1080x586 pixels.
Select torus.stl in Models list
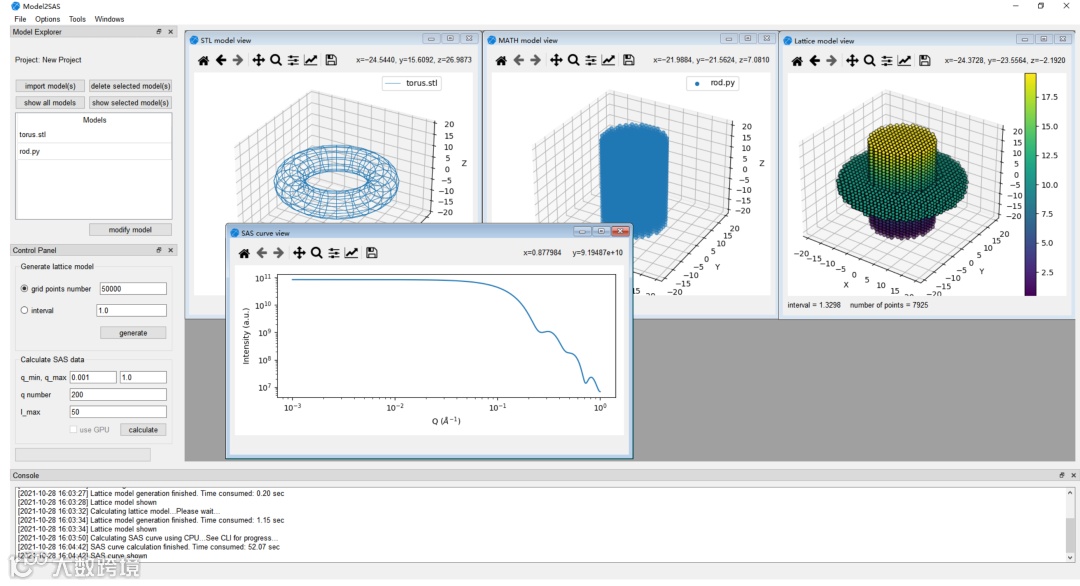point(94,134)
